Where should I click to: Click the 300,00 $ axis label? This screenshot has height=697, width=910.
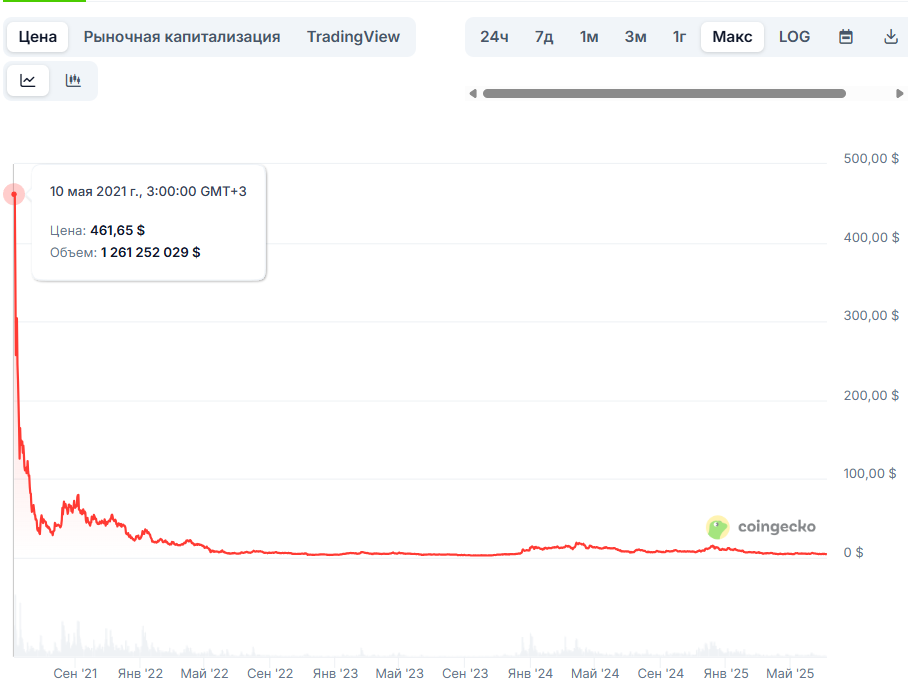[x=871, y=316]
